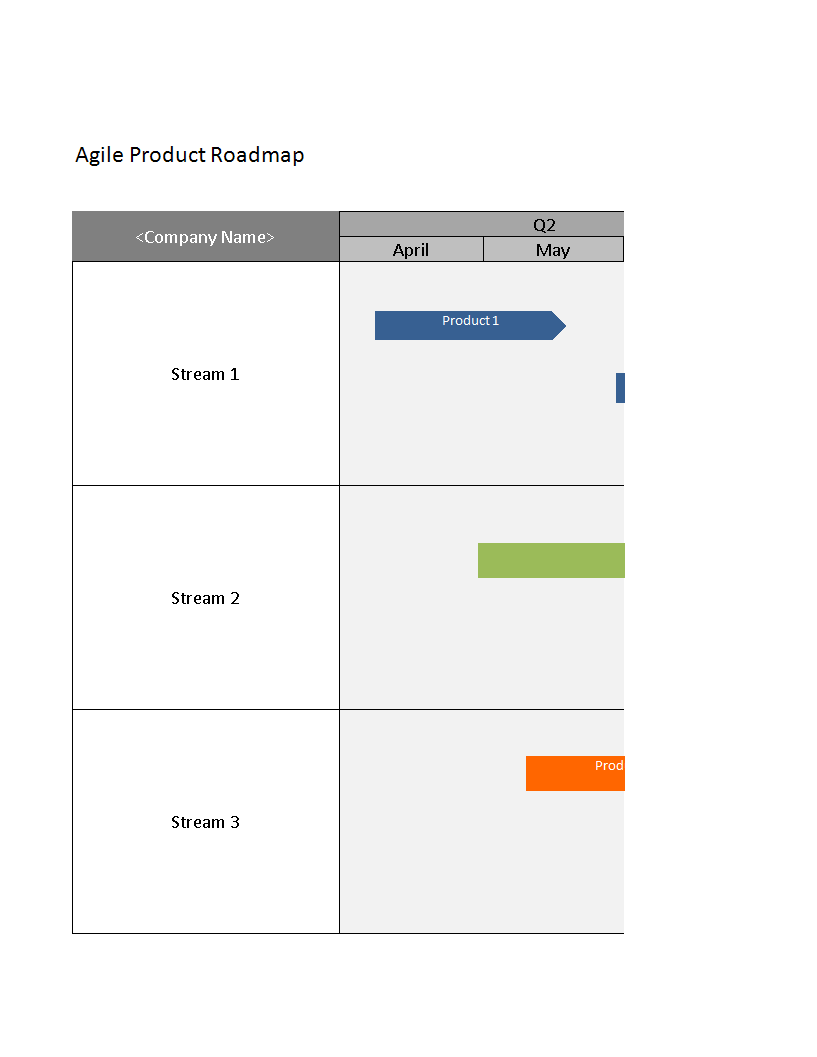
Task: Select the May month header
Action: (553, 250)
